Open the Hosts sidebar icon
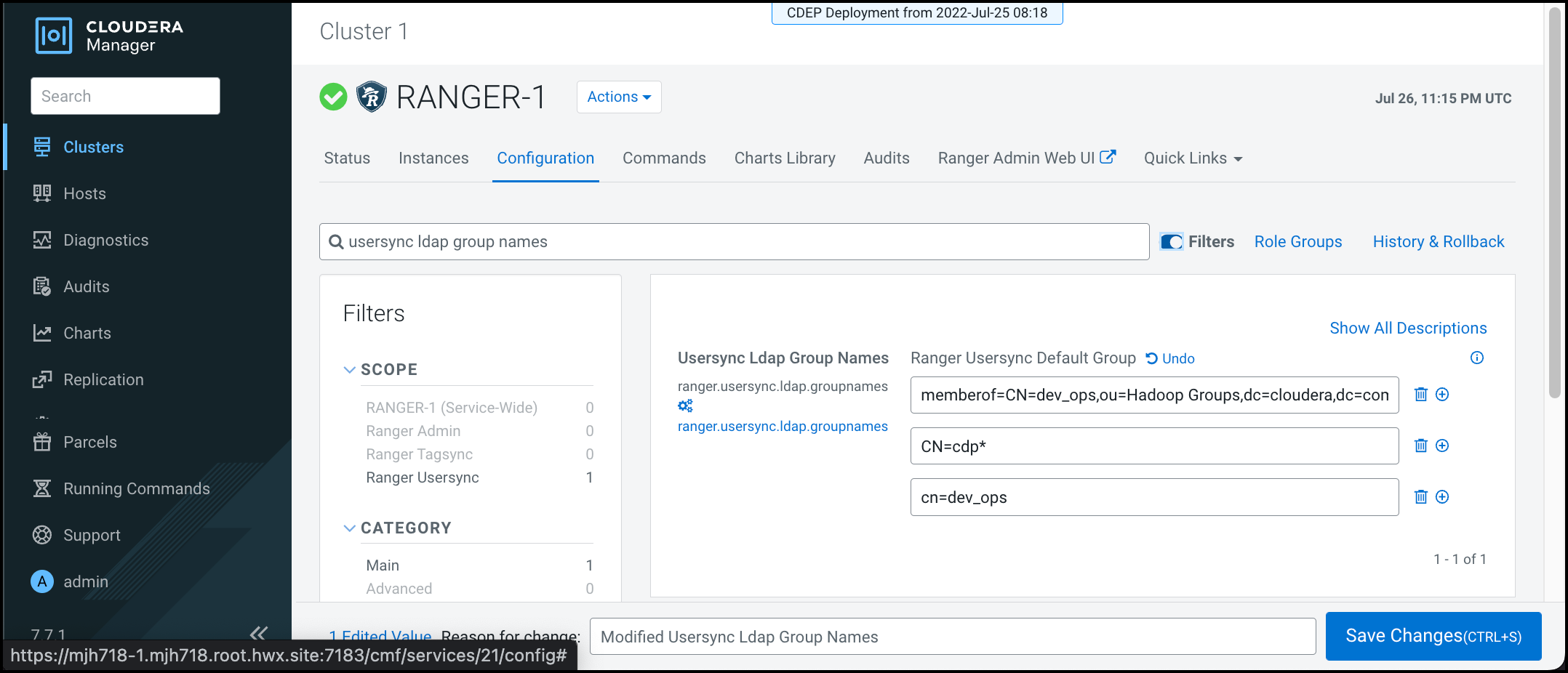The image size is (1568, 673). click(41, 193)
